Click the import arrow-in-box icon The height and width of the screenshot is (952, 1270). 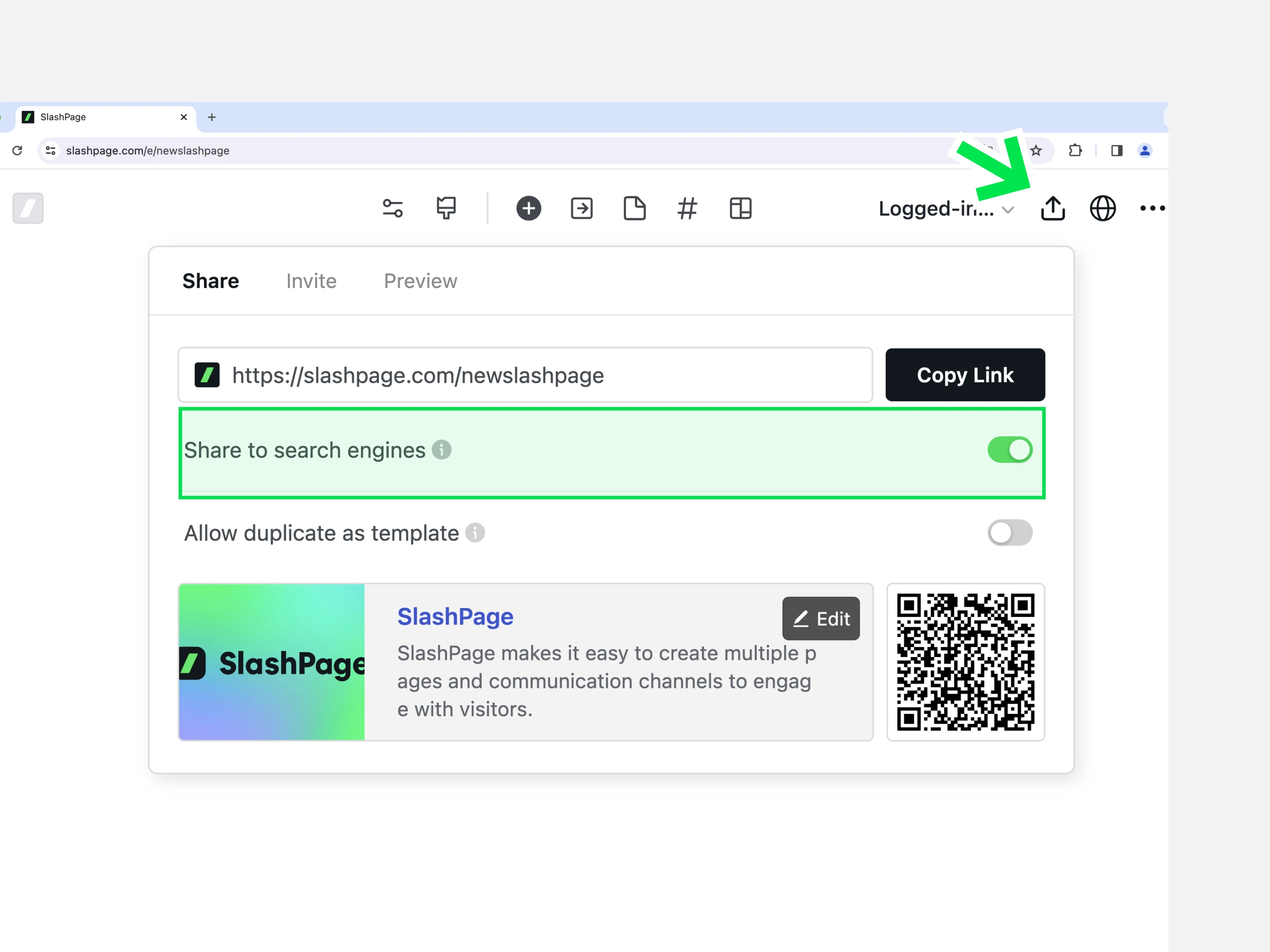point(582,208)
